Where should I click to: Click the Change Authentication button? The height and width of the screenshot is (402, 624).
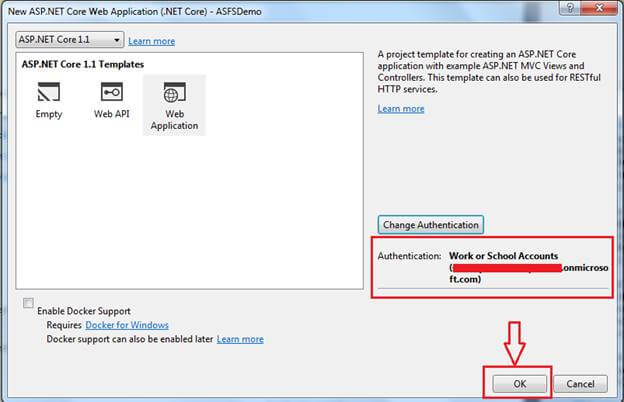click(431, 225)
